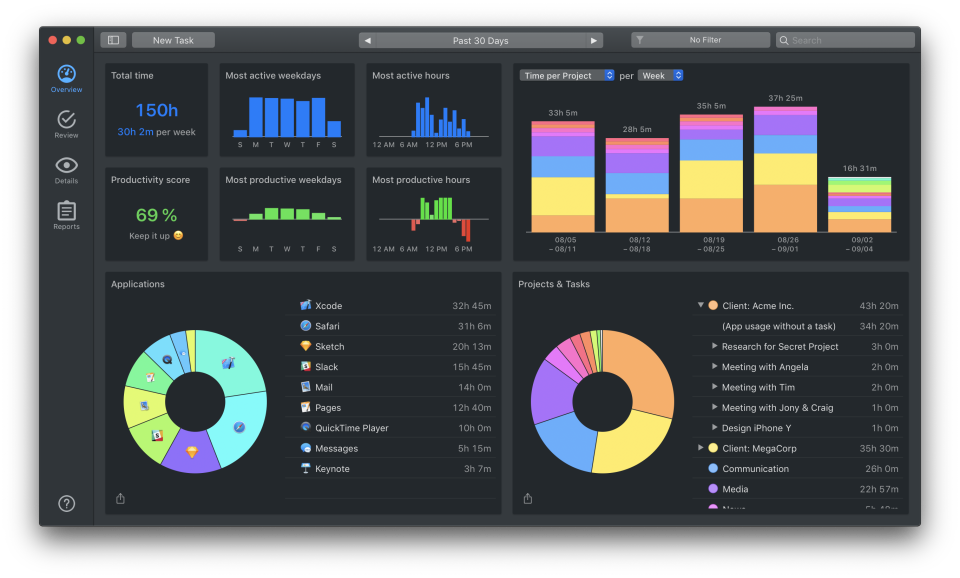Open the Past 30 Days range selector
Image resolution: width=960 pixels, height=578 pixels.
click(481, 40)
